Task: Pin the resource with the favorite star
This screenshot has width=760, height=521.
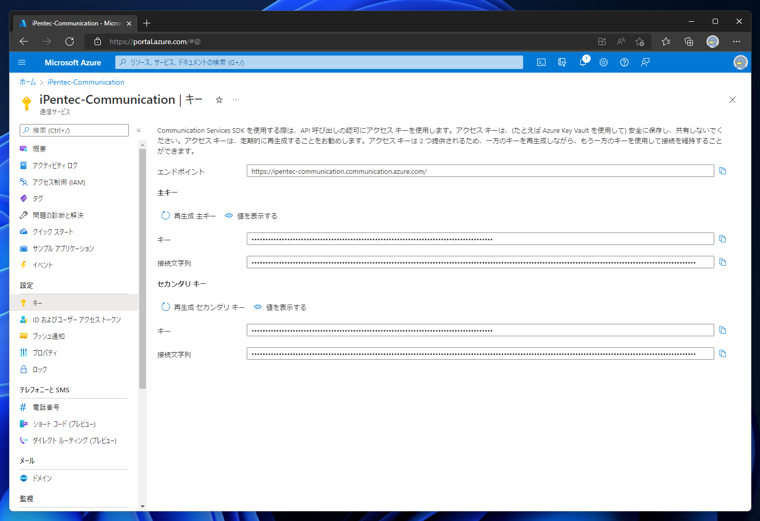Action: coord(219,100)
